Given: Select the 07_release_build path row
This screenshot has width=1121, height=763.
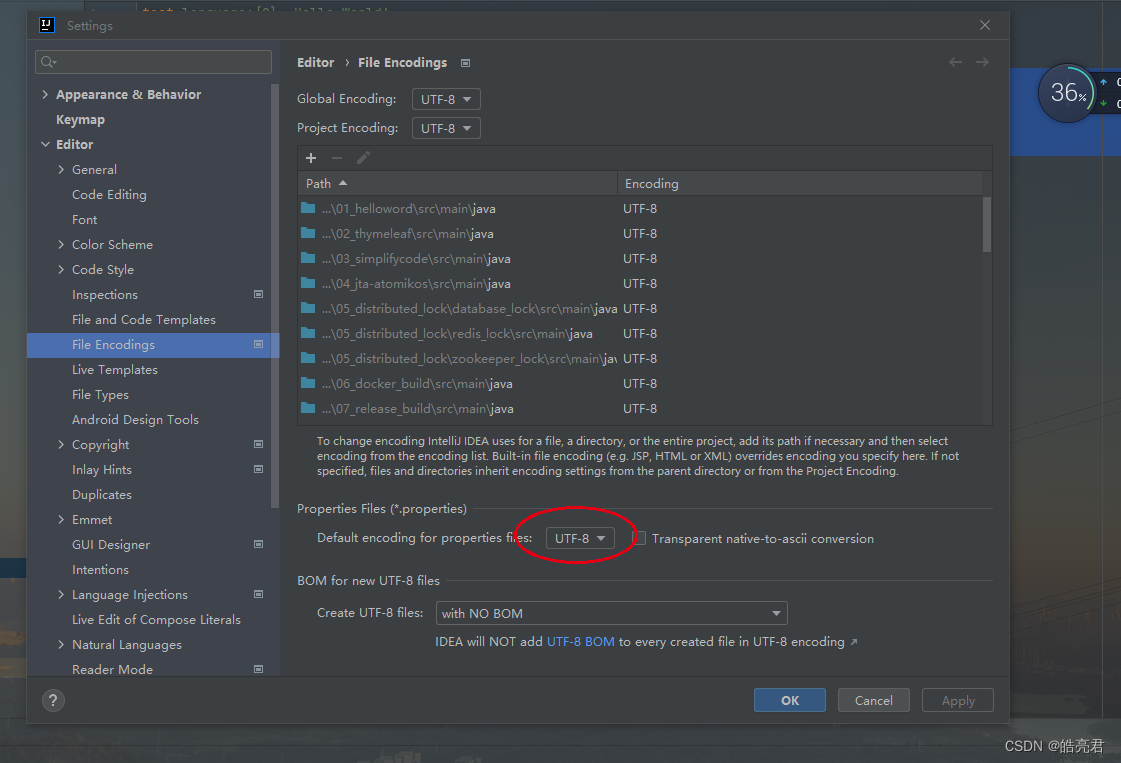Looking at the screenshot, I should [641, 408].
